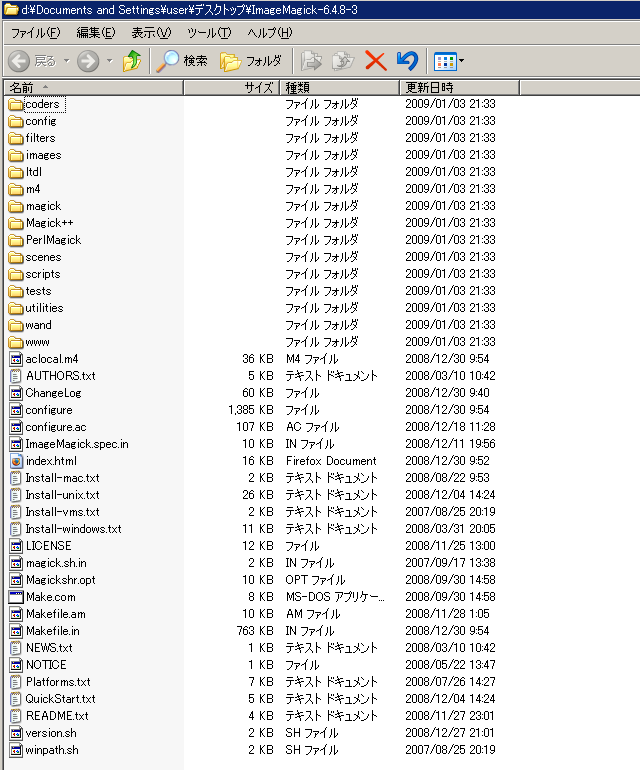
Task: Open the Forward history dropdown arrow
Action: (110, 61)
